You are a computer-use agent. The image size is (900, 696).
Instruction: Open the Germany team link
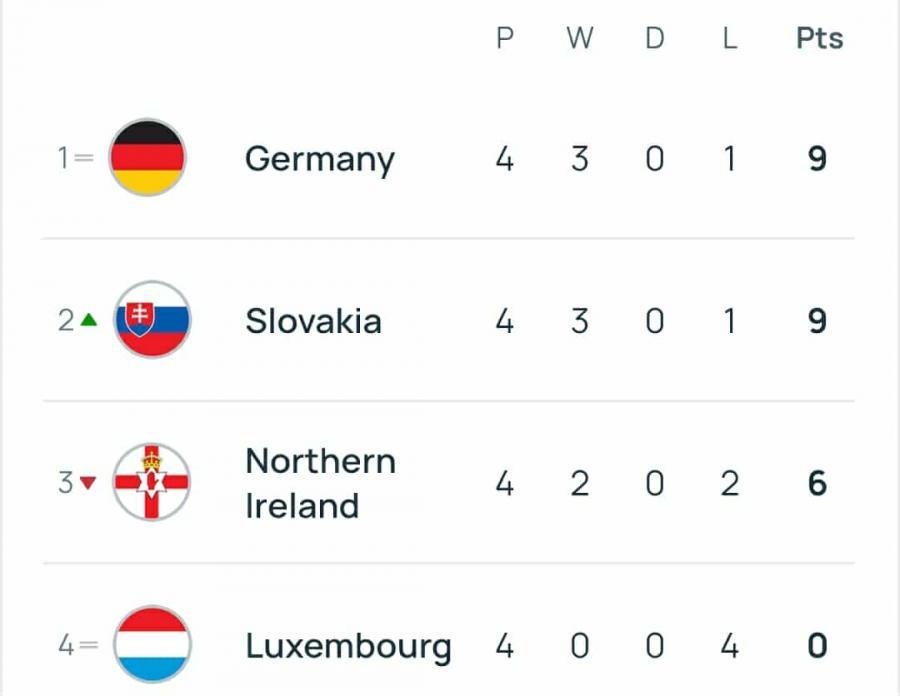click(320, 159)
